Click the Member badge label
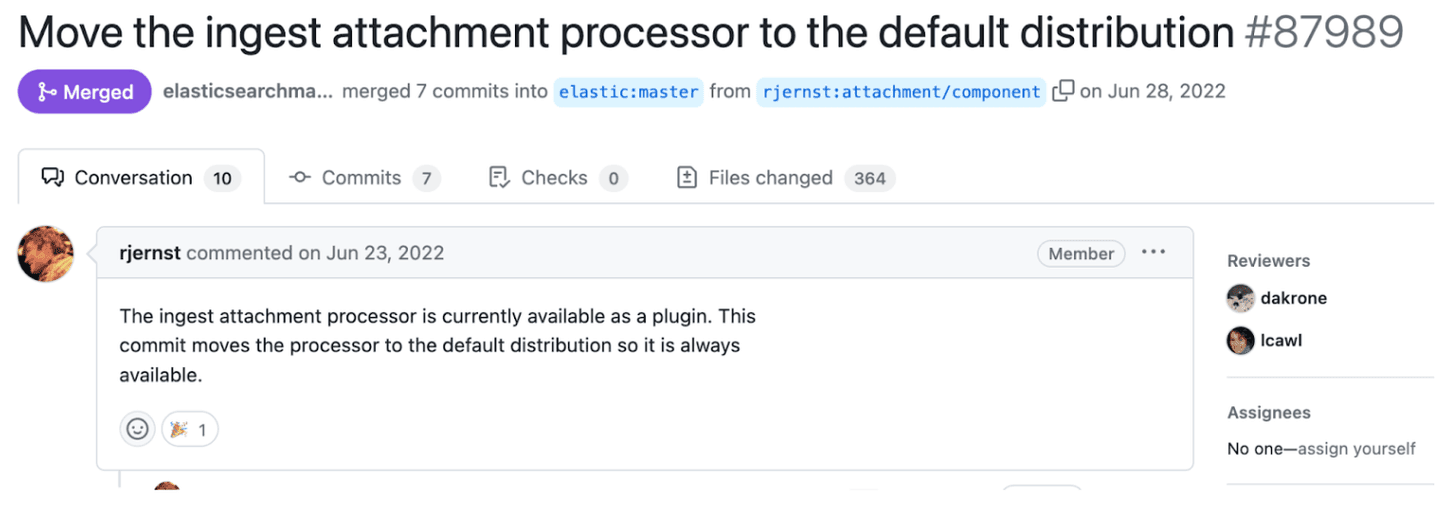The width and height of the screenshot is (1440, 505). point(1081,253)
